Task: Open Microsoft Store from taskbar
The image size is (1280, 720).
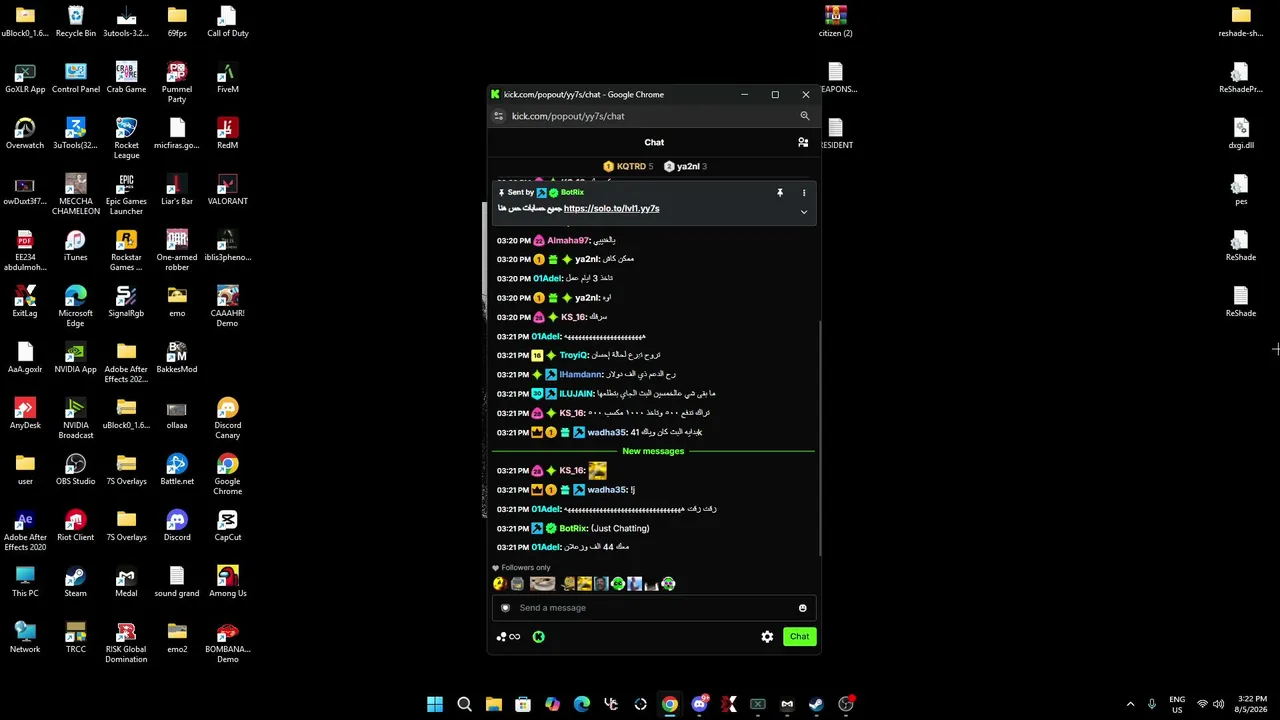Action: click(523, 704)
